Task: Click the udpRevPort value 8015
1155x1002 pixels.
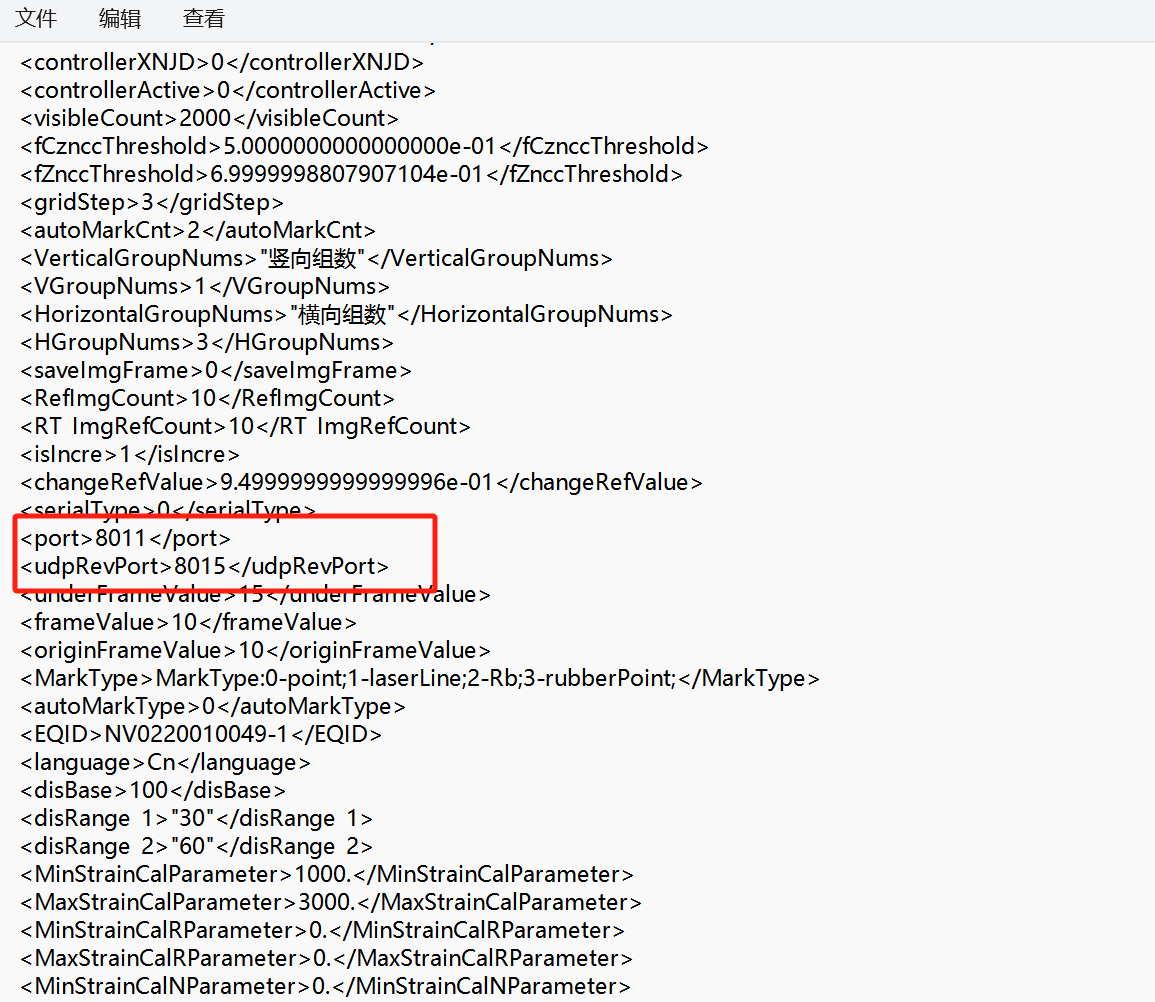Action: pos(200,566)
